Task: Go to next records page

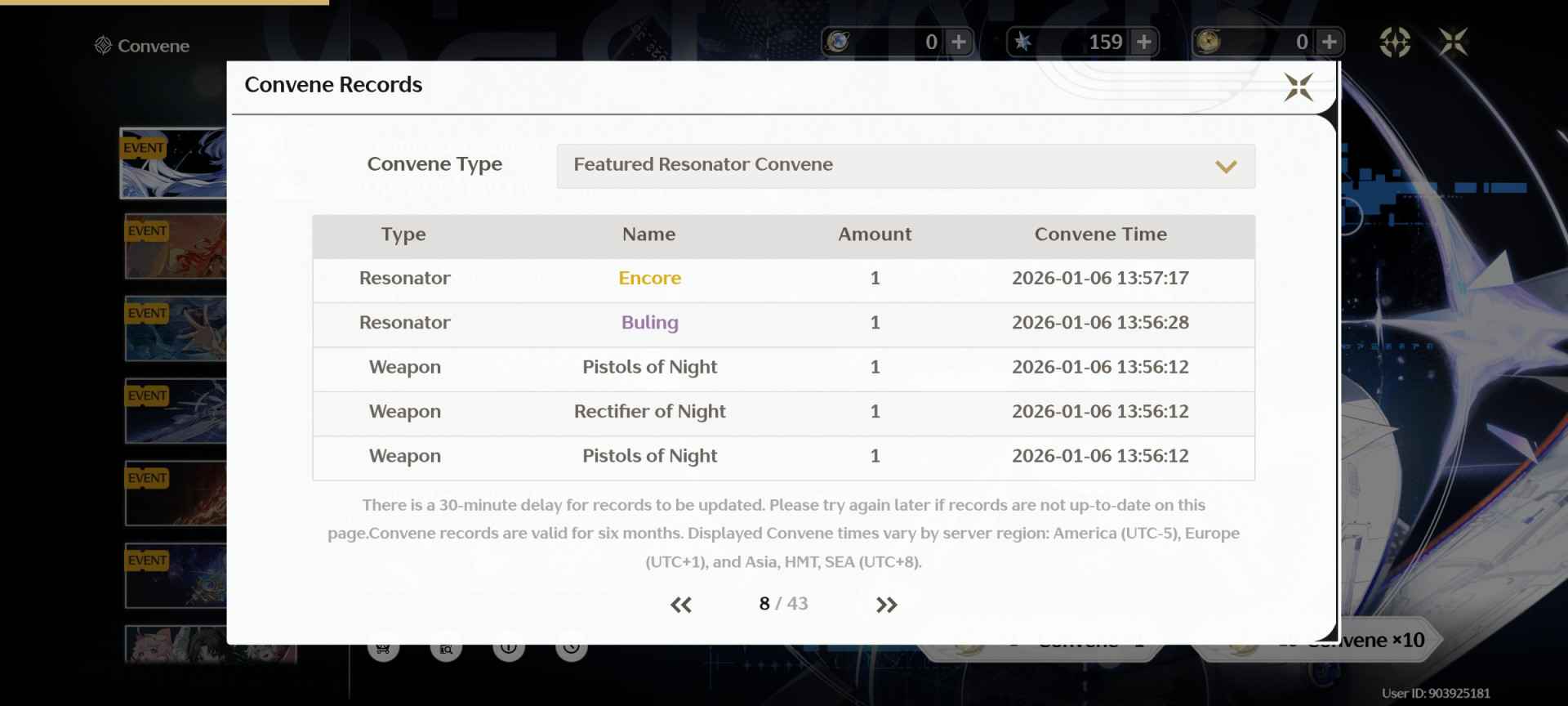Action: 886,605
